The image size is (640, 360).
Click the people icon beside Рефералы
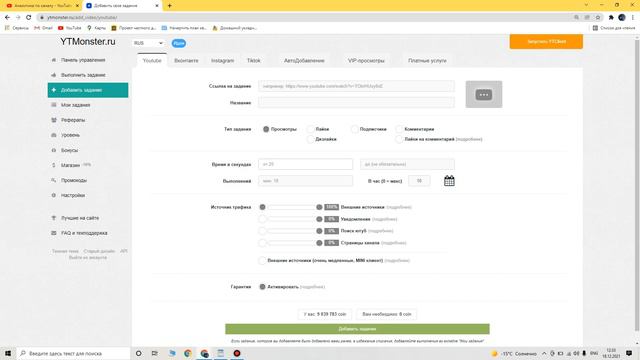pyautogui.click(x=53, y=120)
